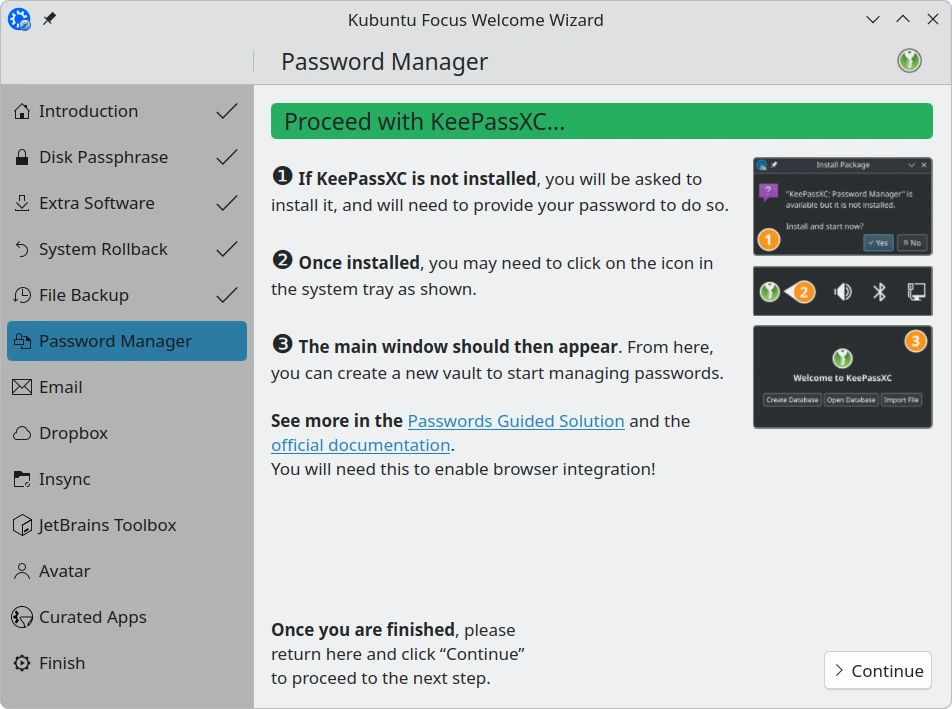Click the Install Package dialog screenshot thumbnail
The width and height of the screenshot is (952, 709).
(x=843, y=206)
